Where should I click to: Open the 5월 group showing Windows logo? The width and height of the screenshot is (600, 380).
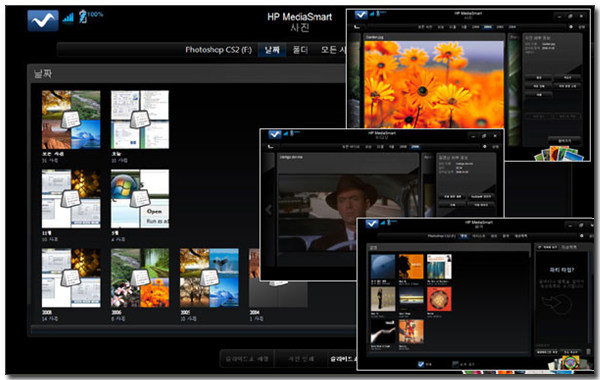click(x=140, y=199)
